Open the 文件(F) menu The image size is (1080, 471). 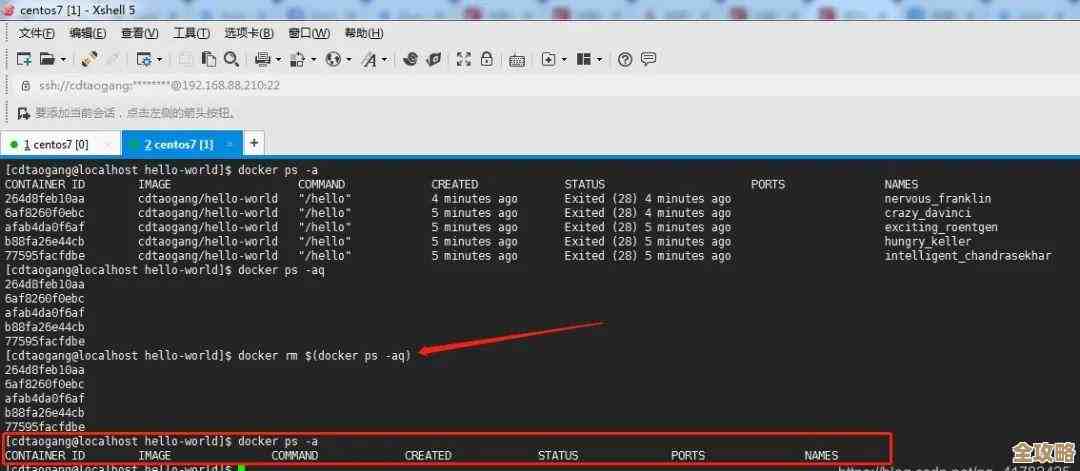pos(37,33)
